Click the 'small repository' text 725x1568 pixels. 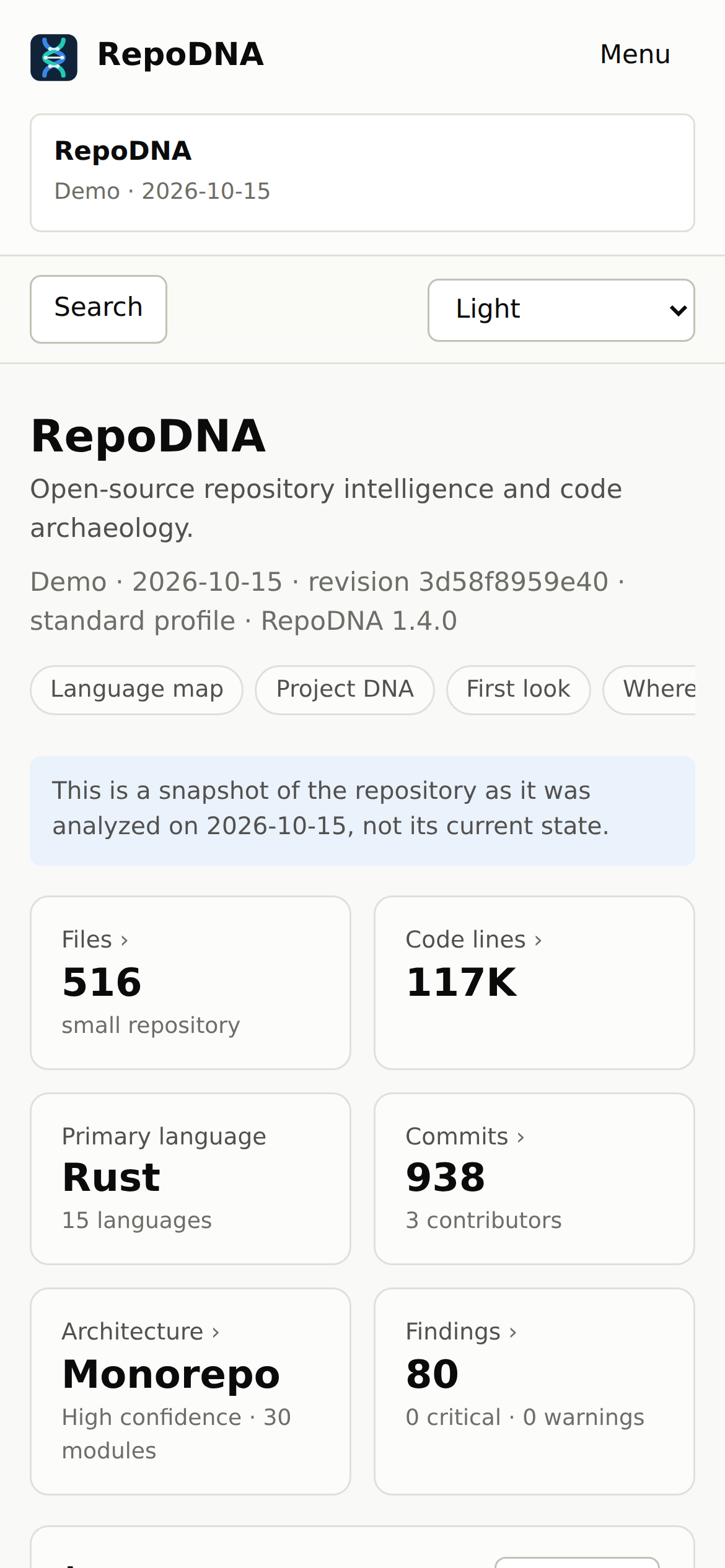pyautogui.click(x=151, y=1026)
